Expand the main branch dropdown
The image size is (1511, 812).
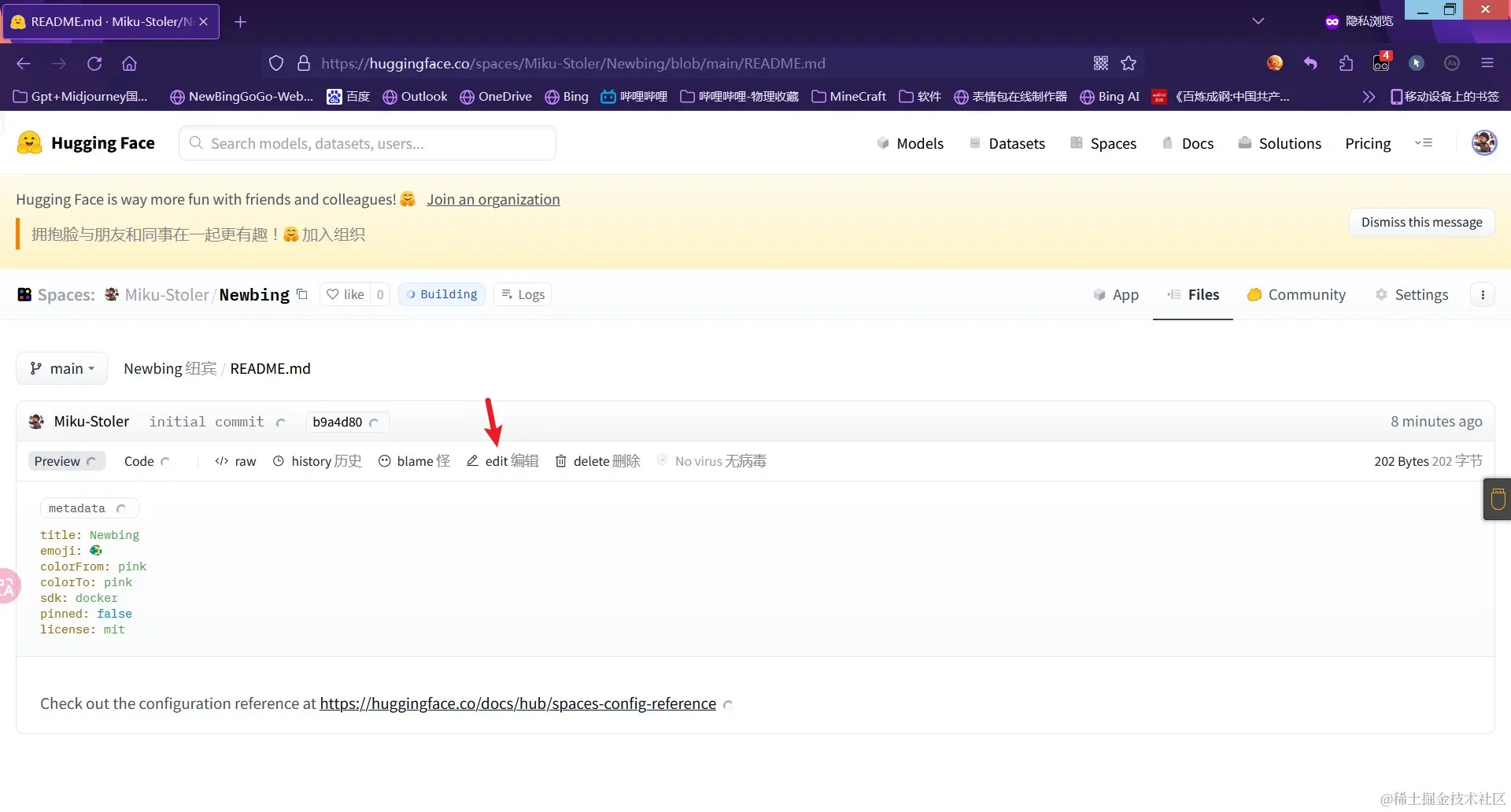tap(62, 368)
